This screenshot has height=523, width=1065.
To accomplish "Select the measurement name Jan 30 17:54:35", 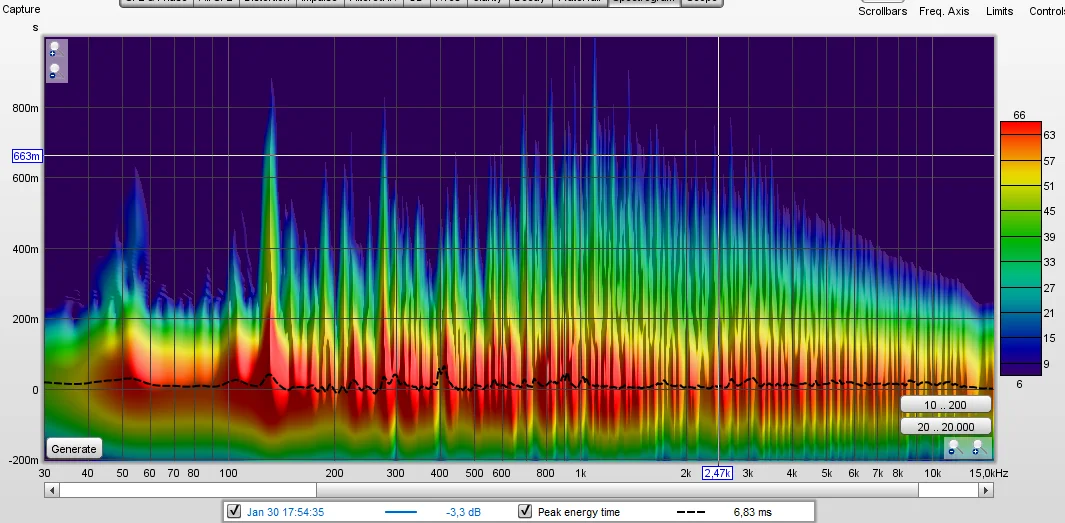I will 285,512.
